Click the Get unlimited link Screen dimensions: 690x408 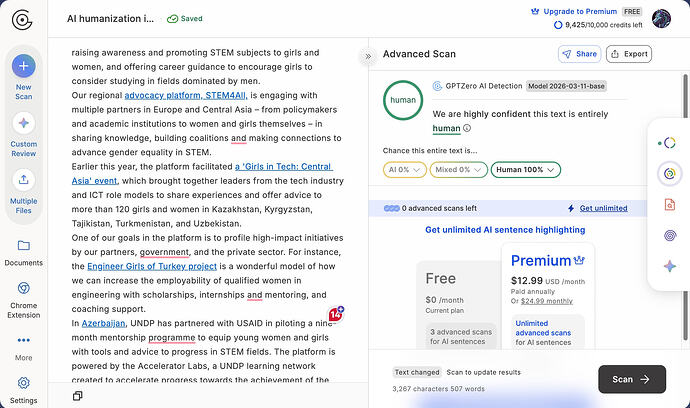603,208
